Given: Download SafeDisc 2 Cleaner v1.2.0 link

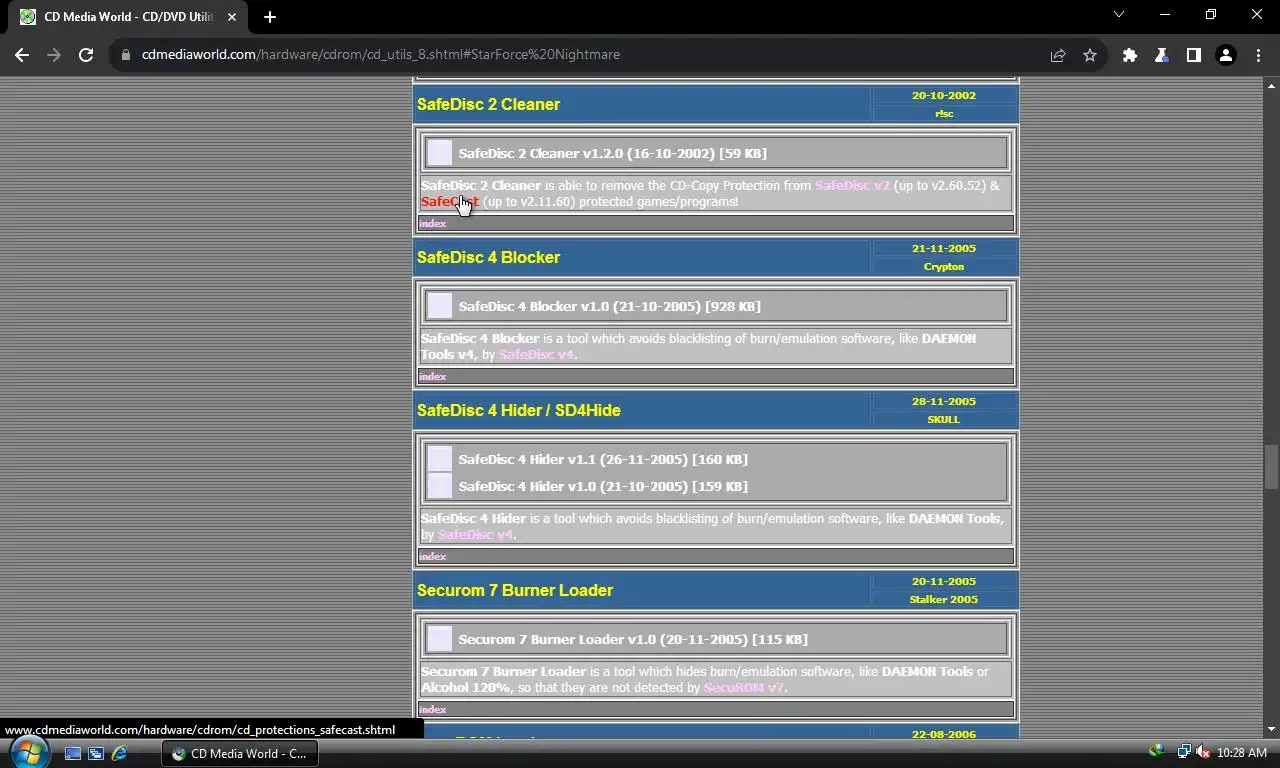Looking at the screenshot, I should click(612, 153).
